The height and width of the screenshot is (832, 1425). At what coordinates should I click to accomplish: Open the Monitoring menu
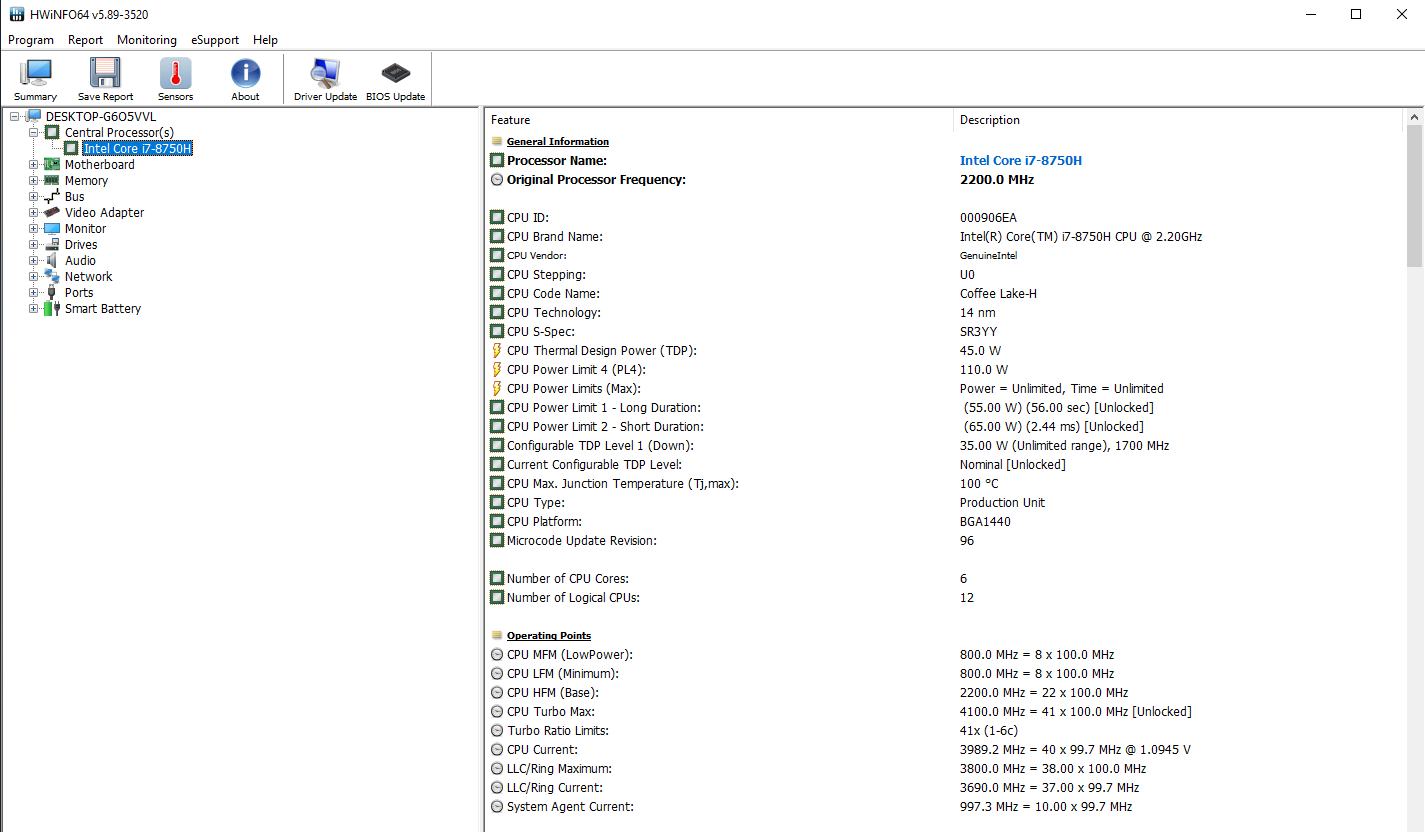coord(147,40)
